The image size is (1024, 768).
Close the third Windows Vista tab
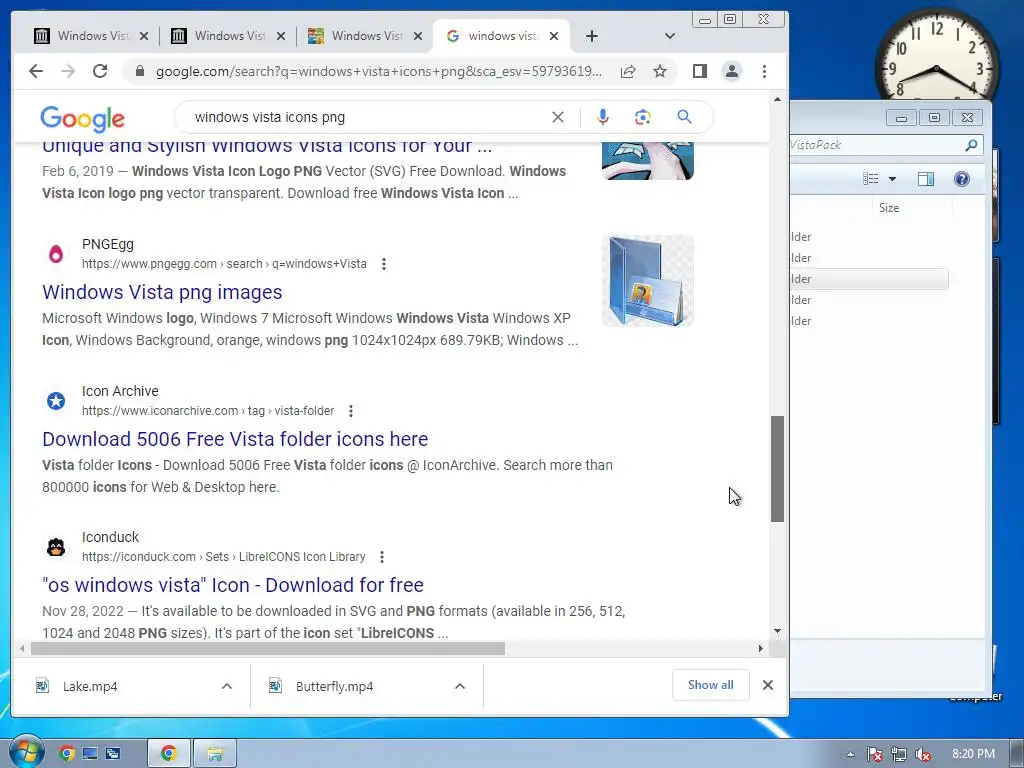click(419, 36)
